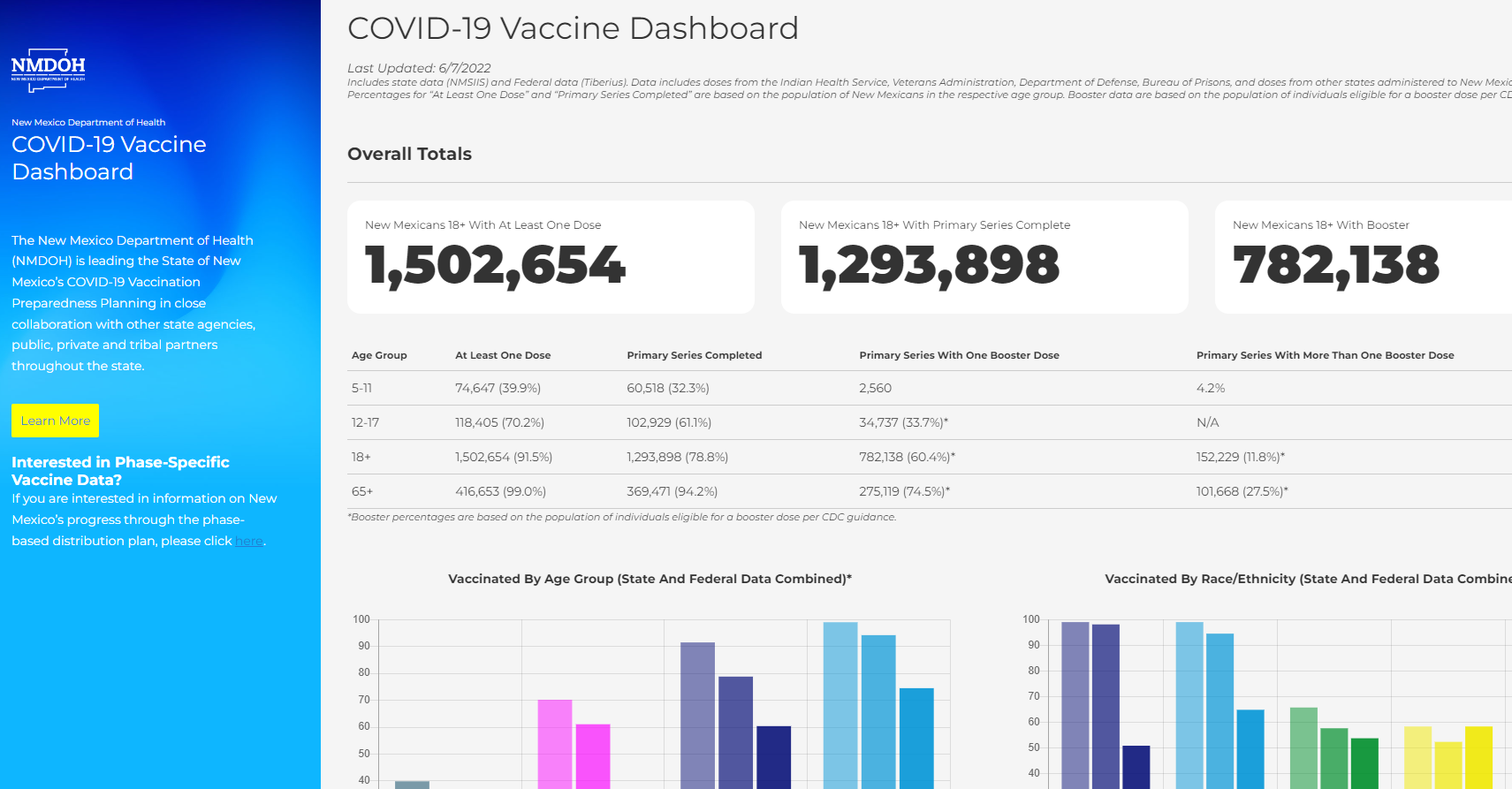Click the Overall Totals heading
Screen dimensions: 1512x789
(x=409, y=154)
